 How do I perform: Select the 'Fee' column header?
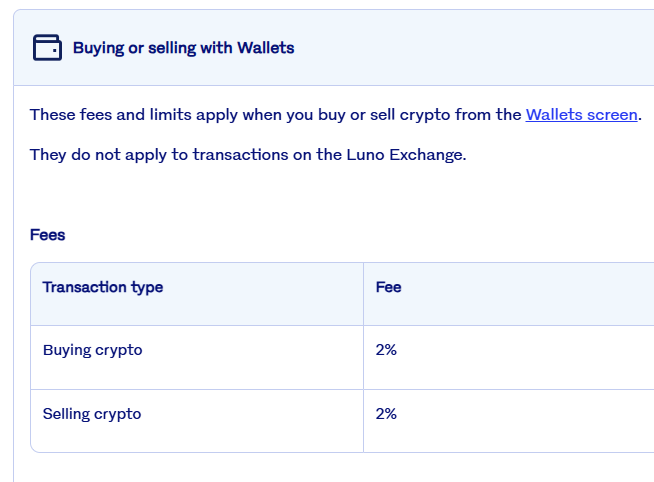coord(388,287)
